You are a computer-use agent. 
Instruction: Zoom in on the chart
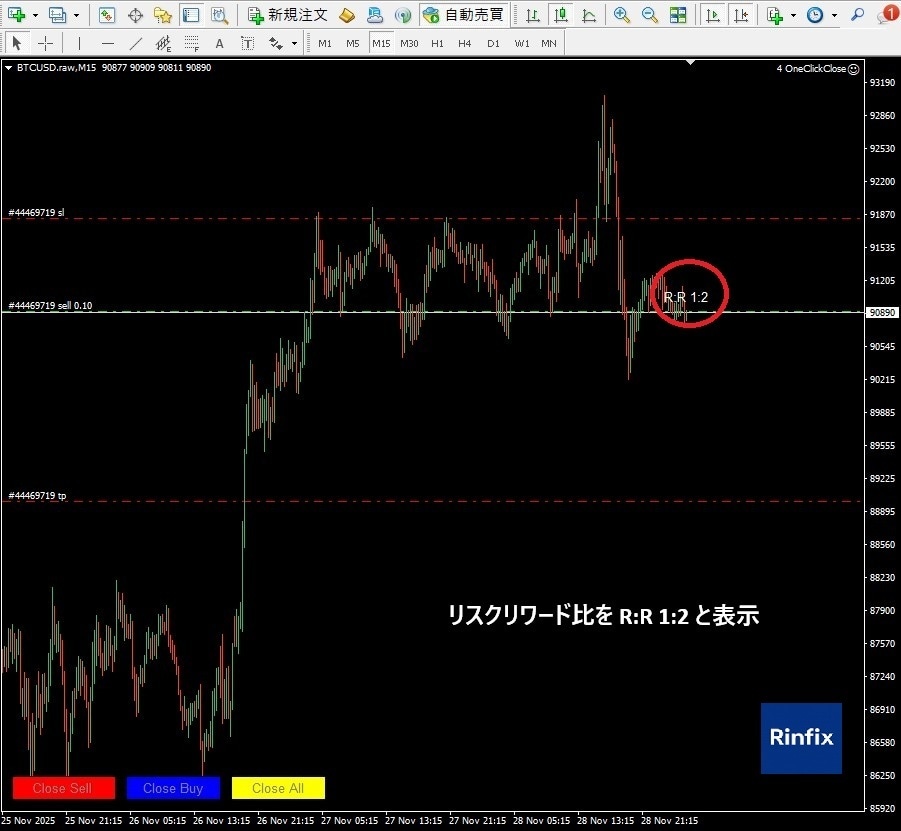pyautogui.click(x=621, y=15)
